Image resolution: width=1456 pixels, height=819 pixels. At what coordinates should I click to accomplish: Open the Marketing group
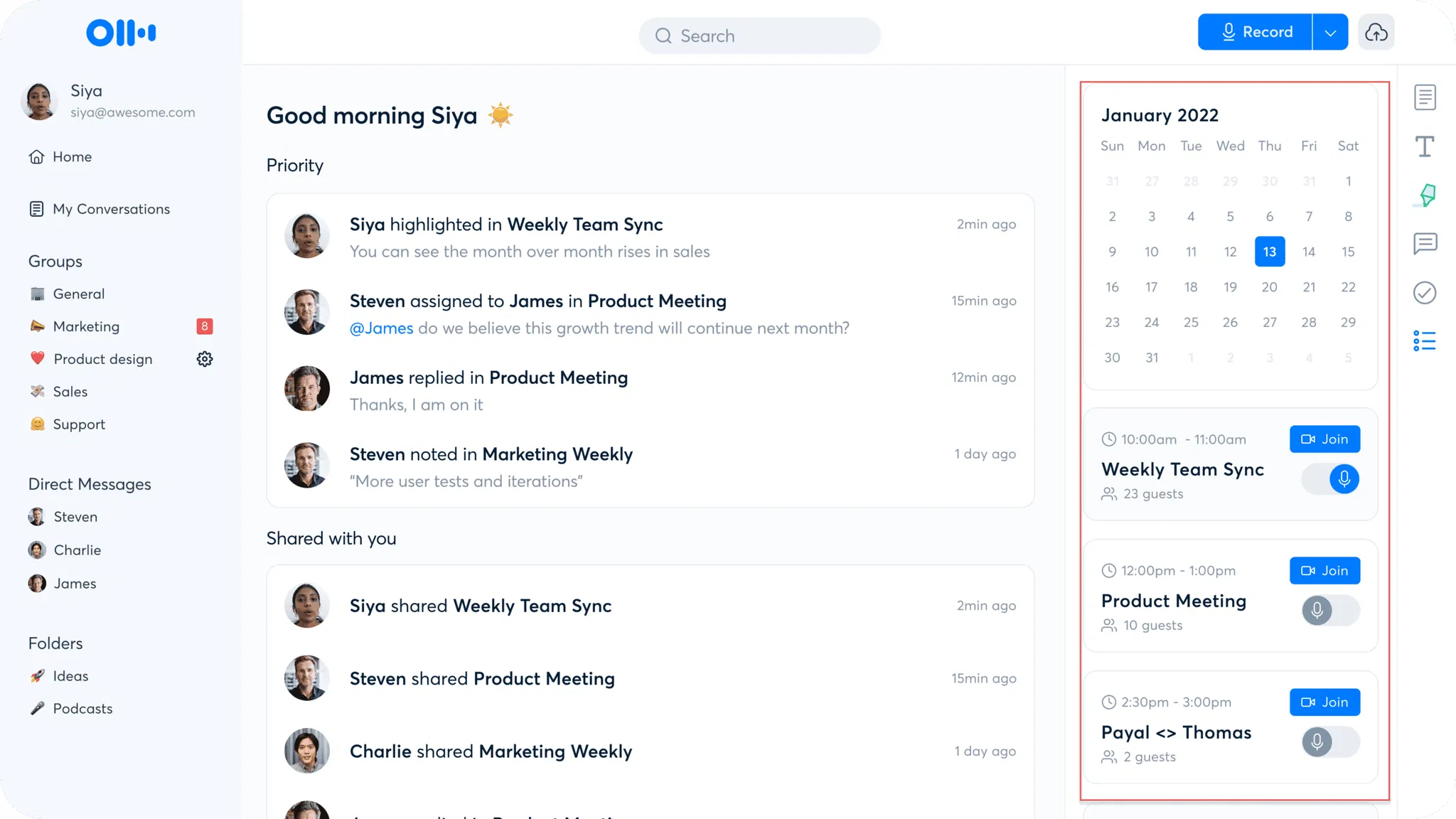pyautogui.click(x=86, y=326)
